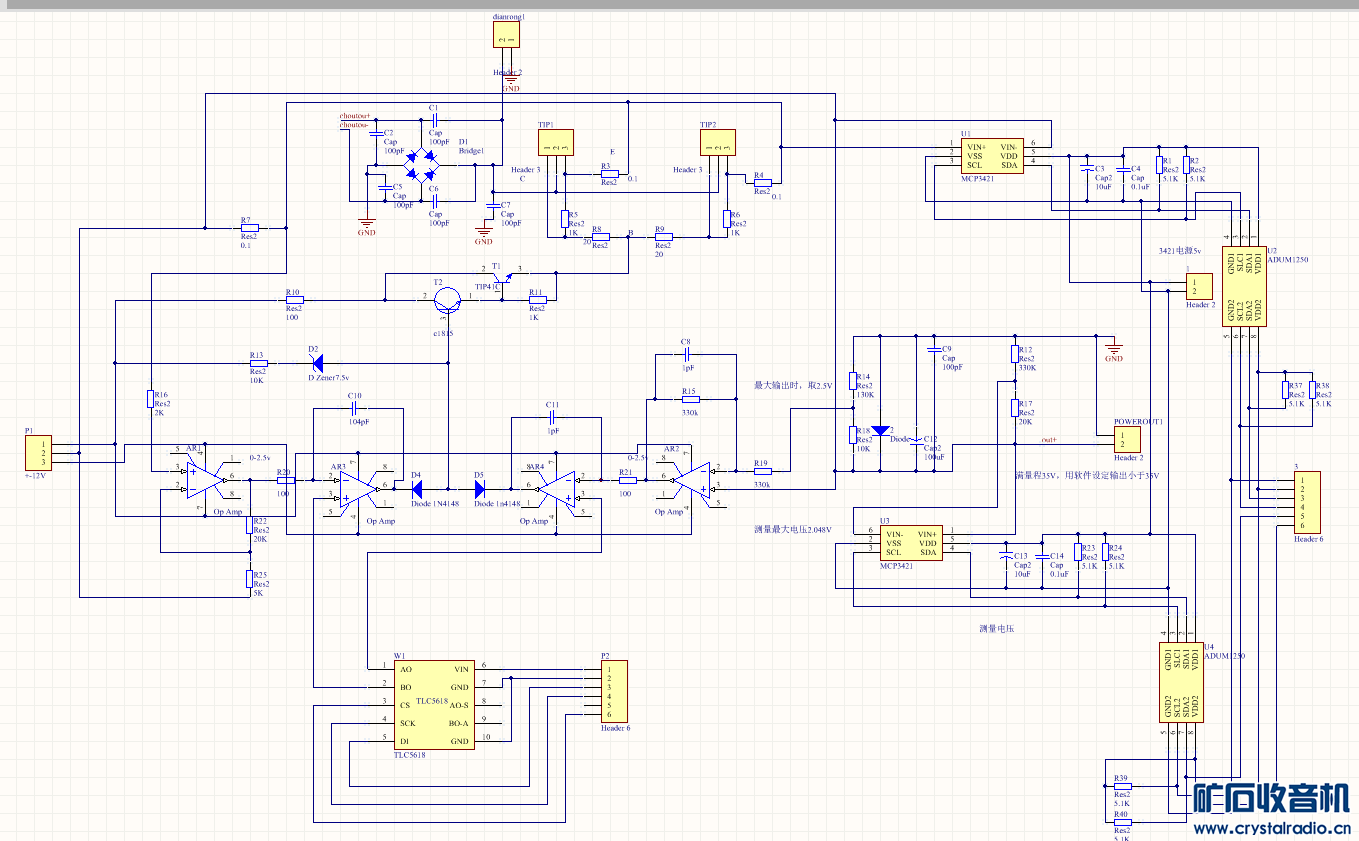Select the dianrong1 header at top
Viewport: 1359px width, 841px height.
[x=508, y=35]
